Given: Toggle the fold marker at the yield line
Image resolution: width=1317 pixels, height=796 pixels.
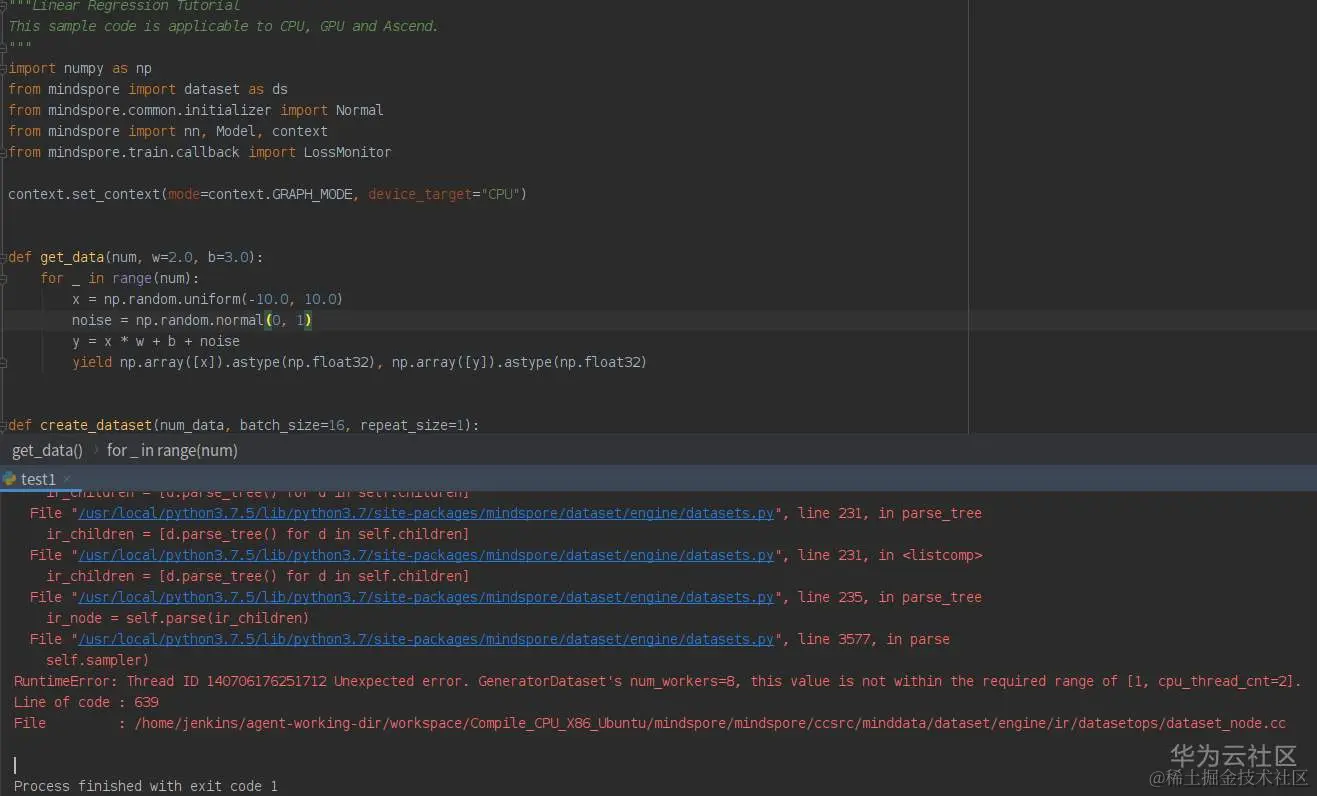Looking at the screenshot, I should (4, 362).
